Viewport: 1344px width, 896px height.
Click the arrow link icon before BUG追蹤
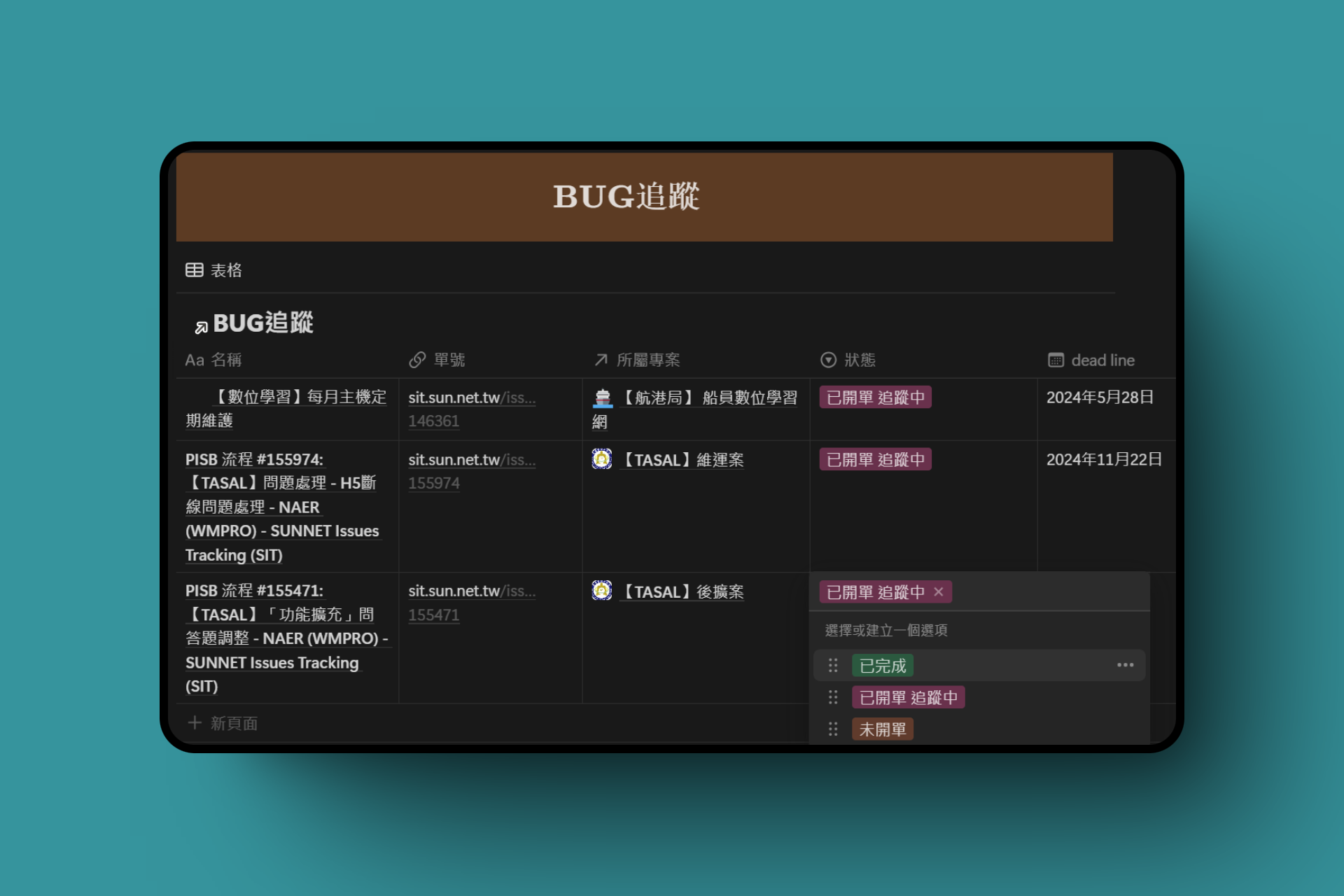click(x=201, y=327)
